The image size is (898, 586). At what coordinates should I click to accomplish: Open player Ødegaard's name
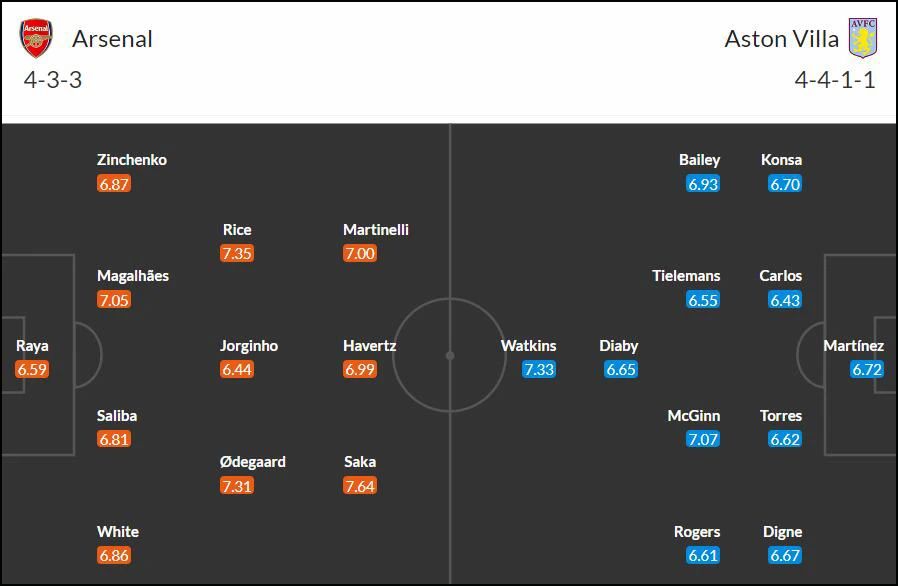pyautogui.click(x=253, y=462)
